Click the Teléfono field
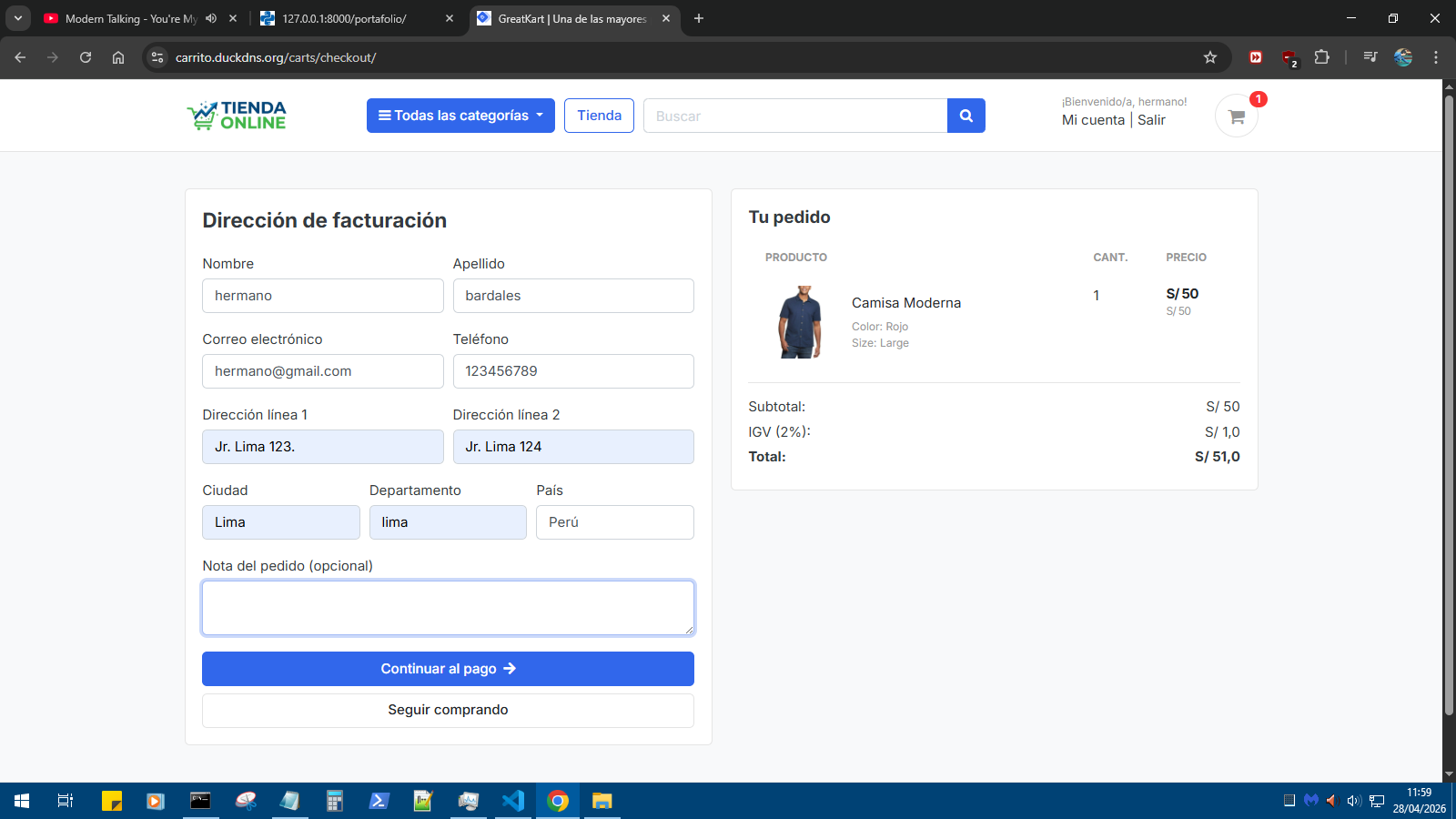Viewport: 1456px width, 819px height. [x=573, y=371]
